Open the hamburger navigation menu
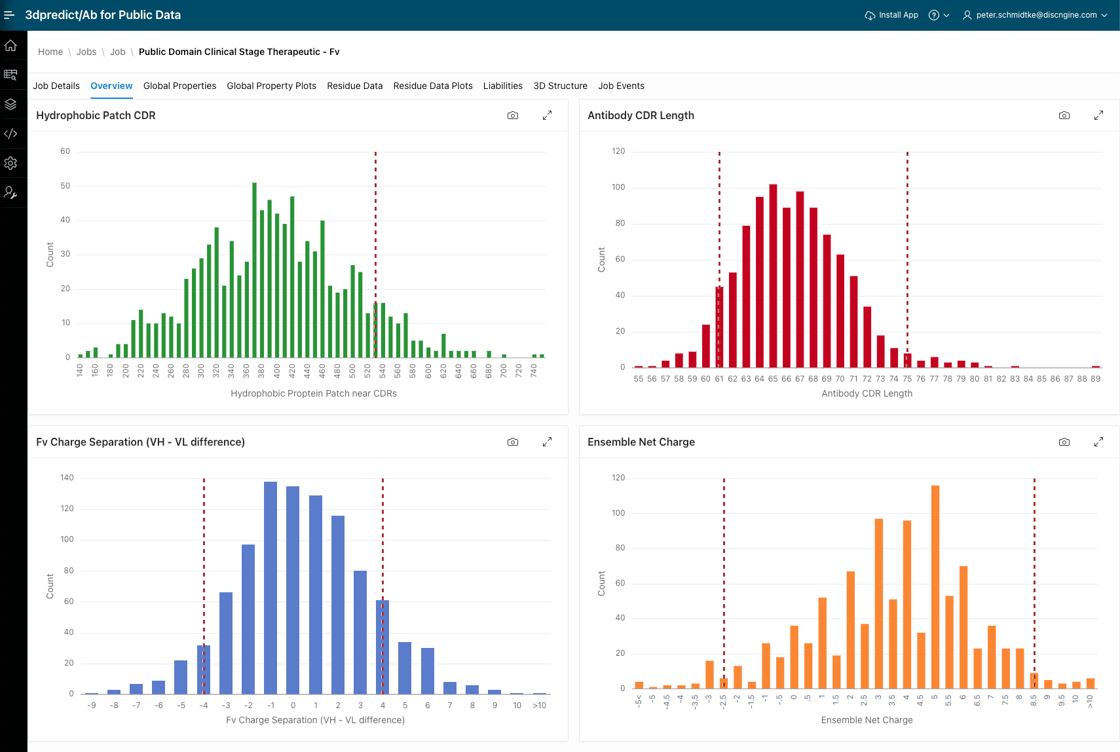 (x=10, y=15)
